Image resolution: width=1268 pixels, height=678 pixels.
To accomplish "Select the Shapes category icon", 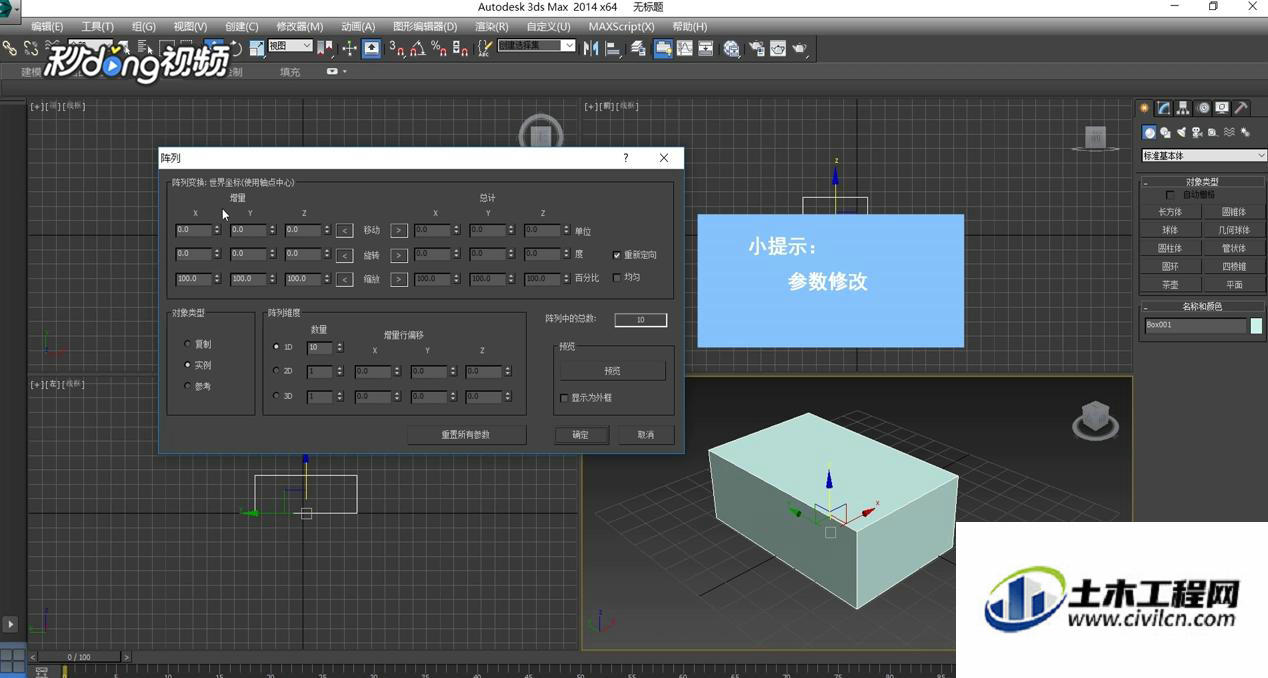I will [x=1166, y=132].
